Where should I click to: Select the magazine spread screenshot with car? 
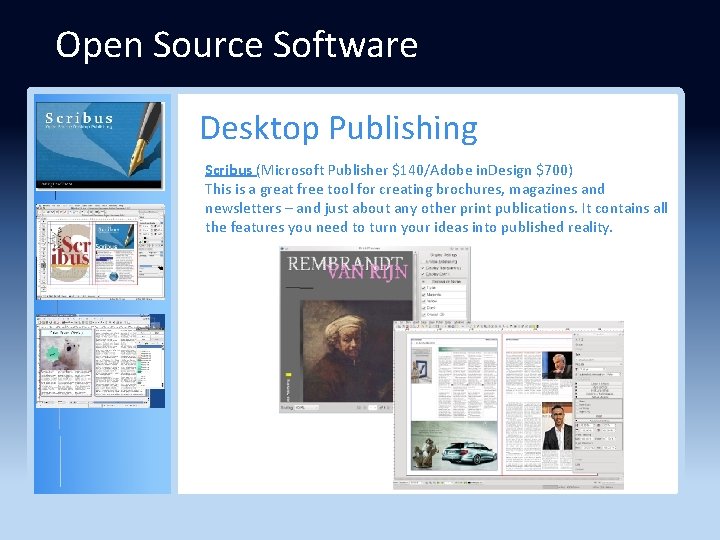coord(508,405)
